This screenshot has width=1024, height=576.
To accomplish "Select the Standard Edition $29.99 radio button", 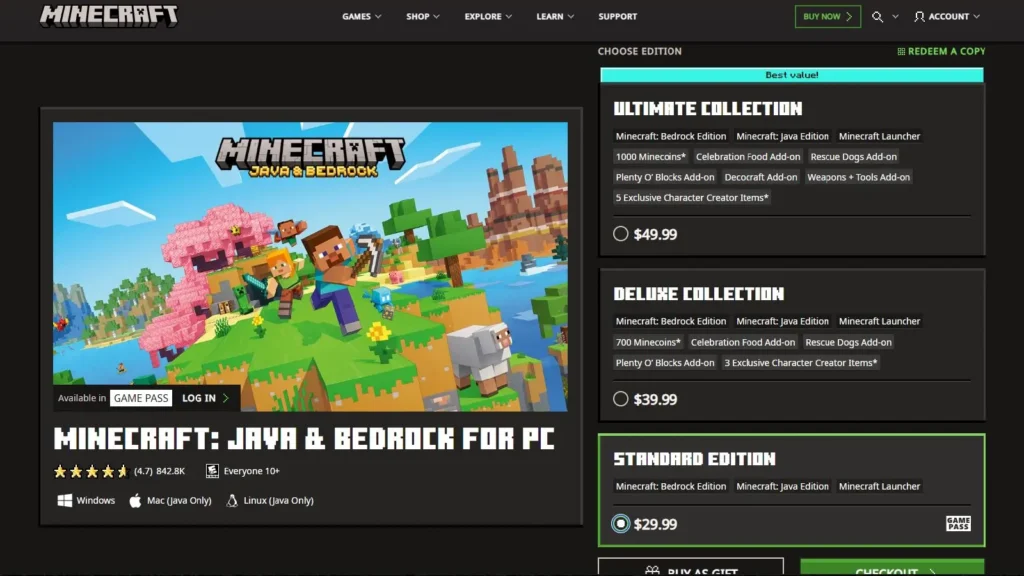I will coord(620,524).
